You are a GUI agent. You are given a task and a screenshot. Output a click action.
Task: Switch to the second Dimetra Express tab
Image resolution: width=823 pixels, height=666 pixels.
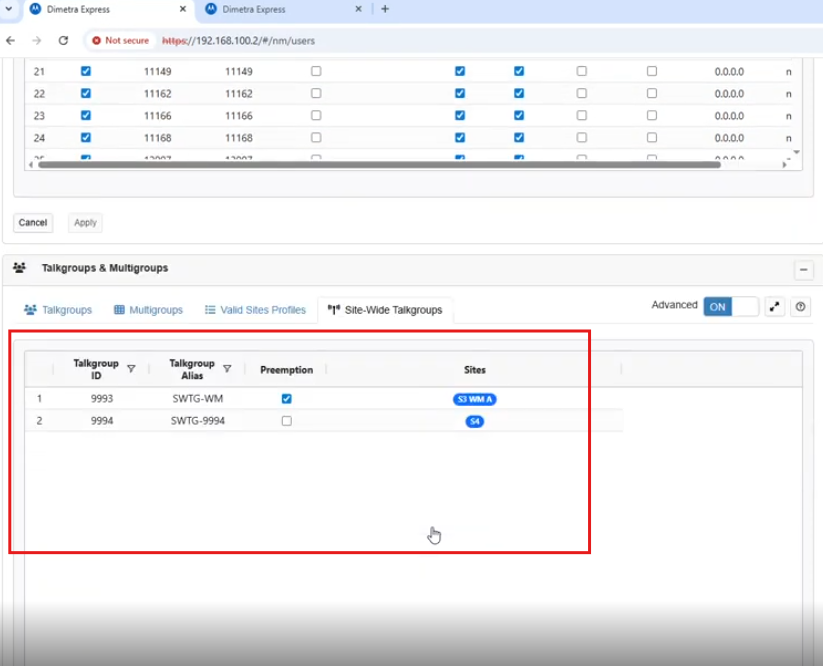coord(283,9)
